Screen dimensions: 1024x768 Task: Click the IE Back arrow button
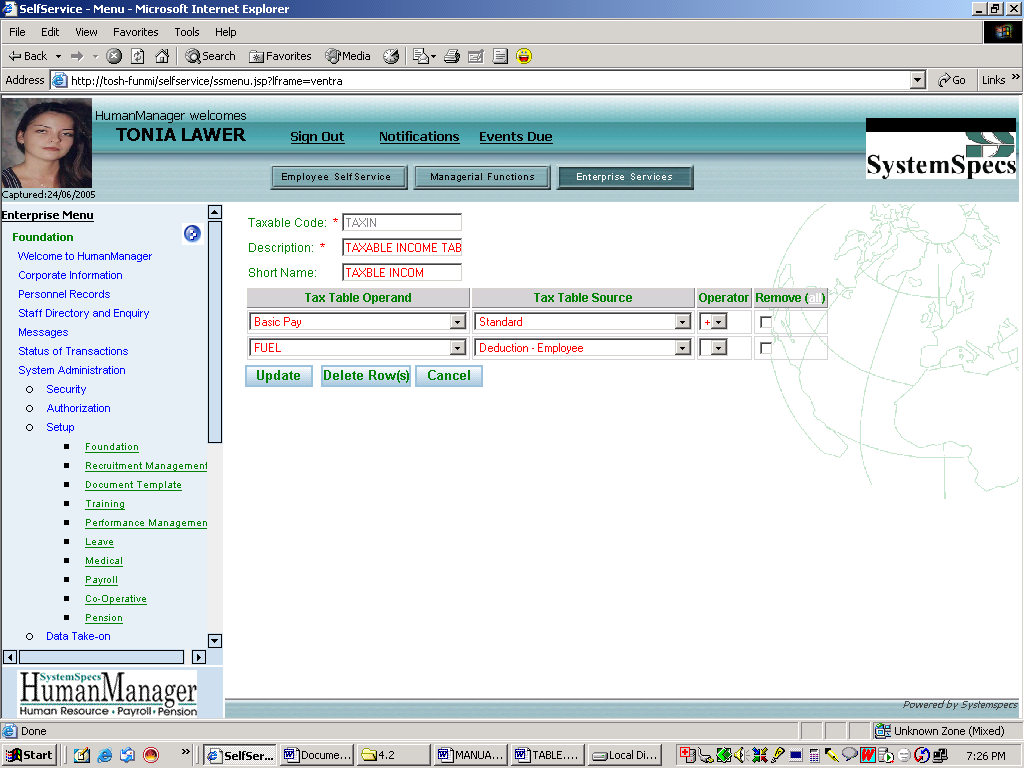tap(27, 56)
